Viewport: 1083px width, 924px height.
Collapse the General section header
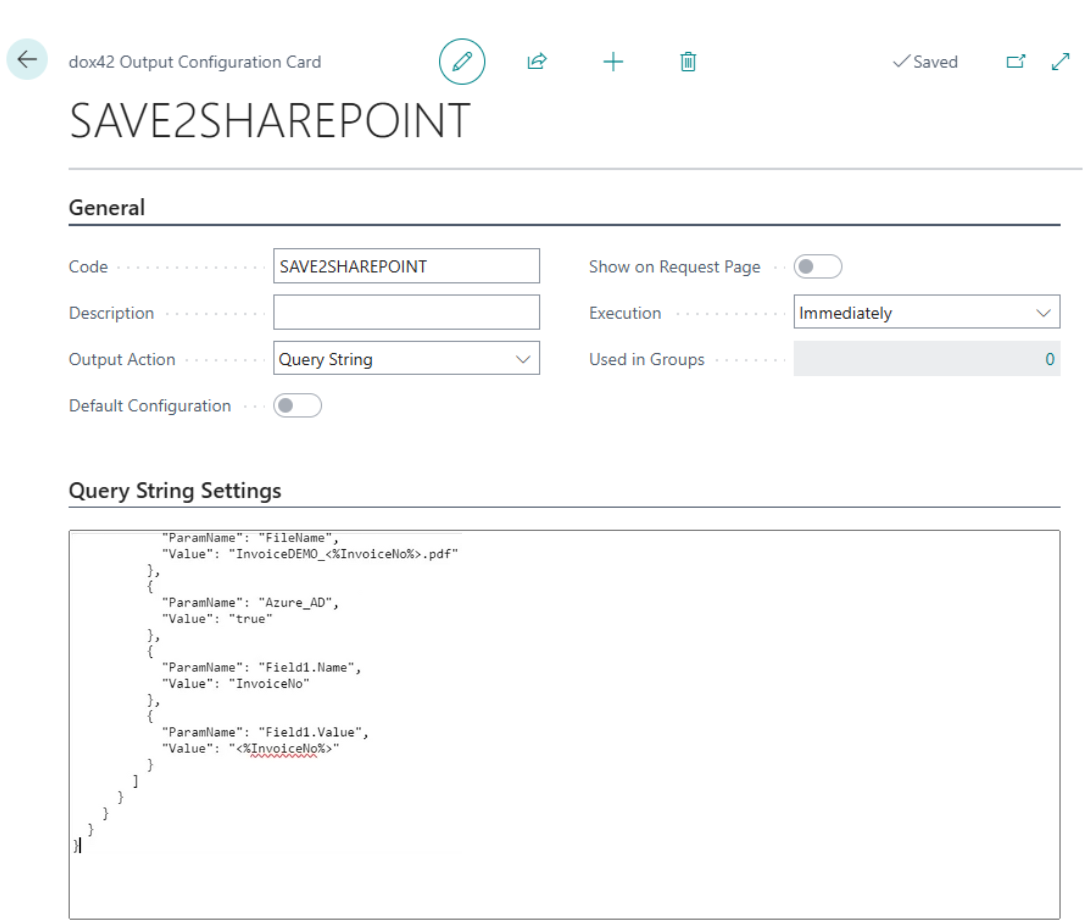[x=107, y=207]
